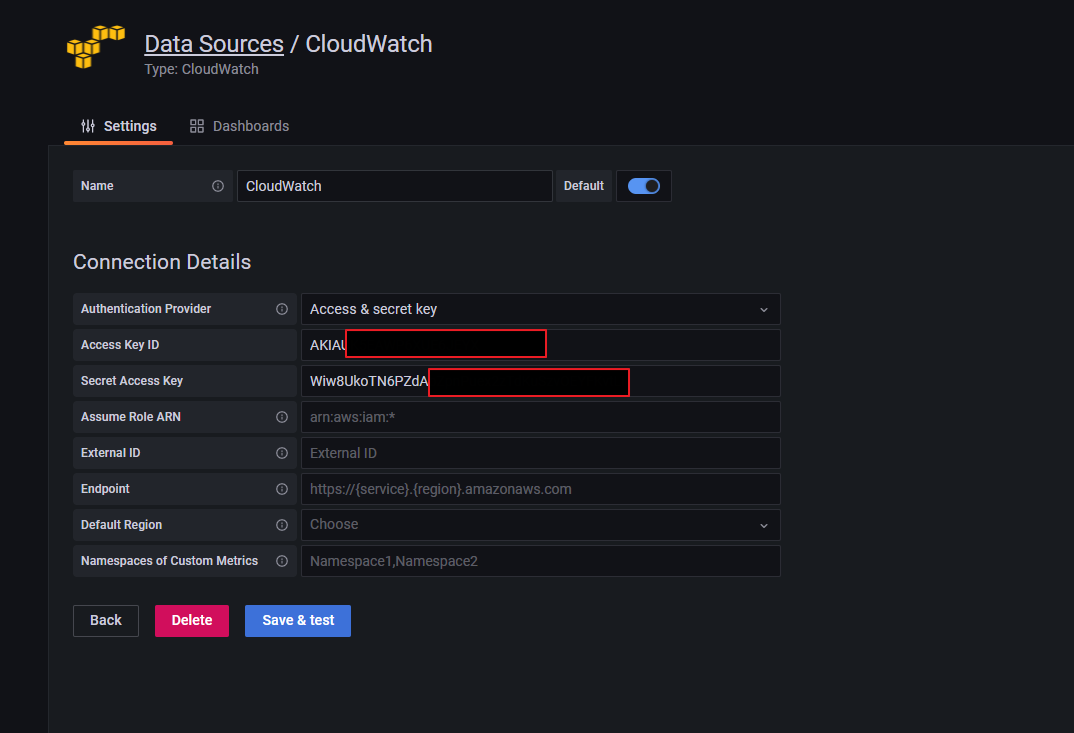Viewport: 1074px width, 733px height.
Task: Click the Assume Role ARN info icon
Action: [x=282, y=417]
